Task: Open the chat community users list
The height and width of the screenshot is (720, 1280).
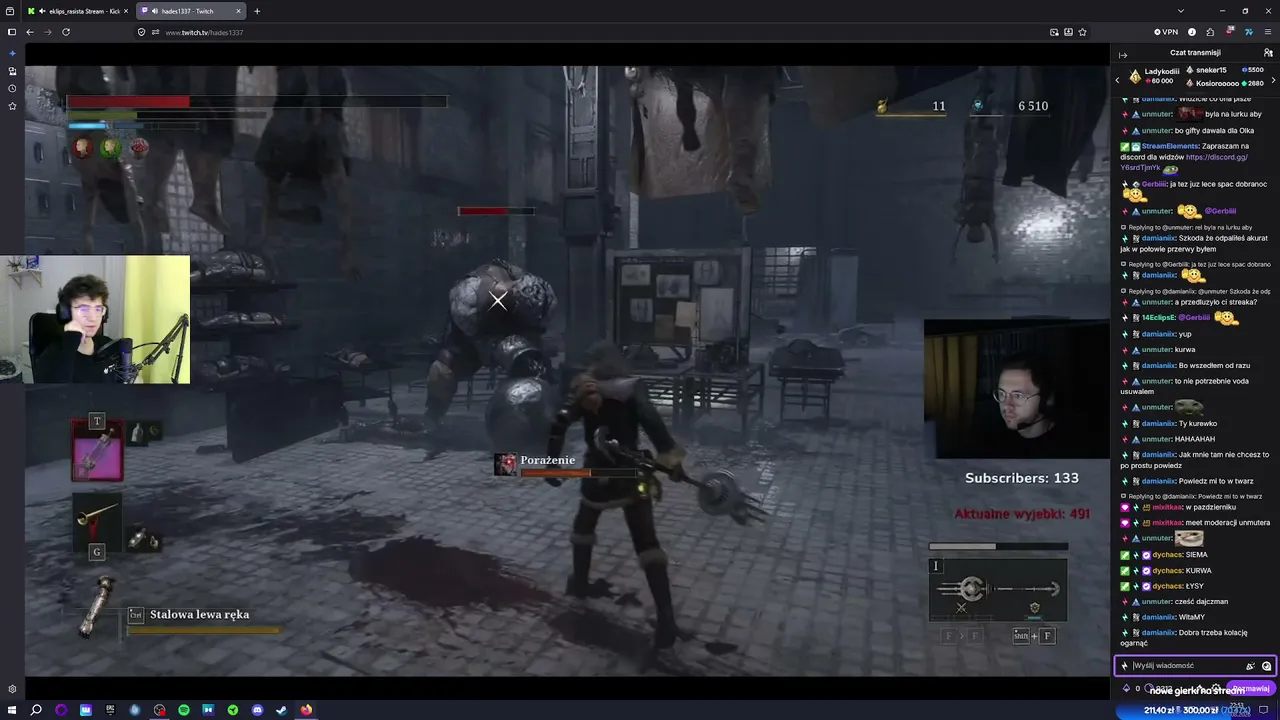Action: coord(1268,53)
